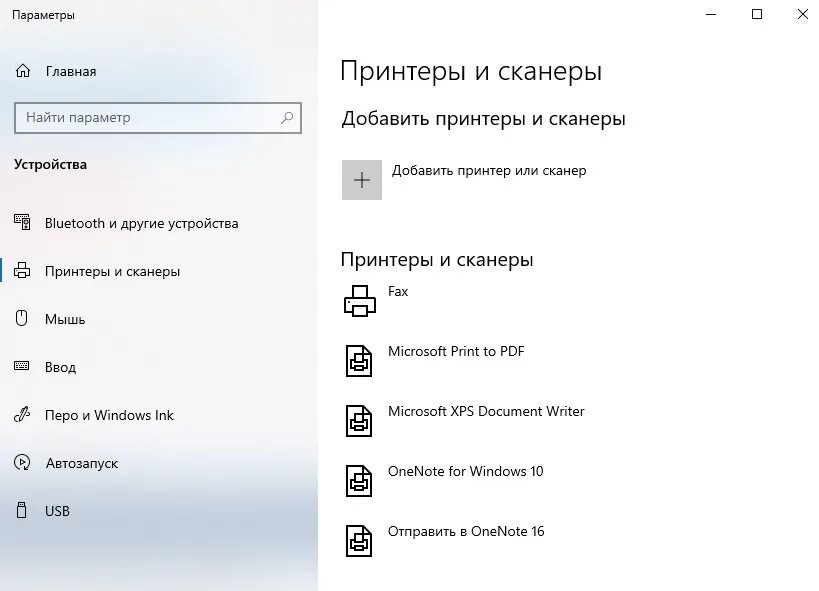Go to Мышь settings
819x591 pixels.
[x=65, y=319]
